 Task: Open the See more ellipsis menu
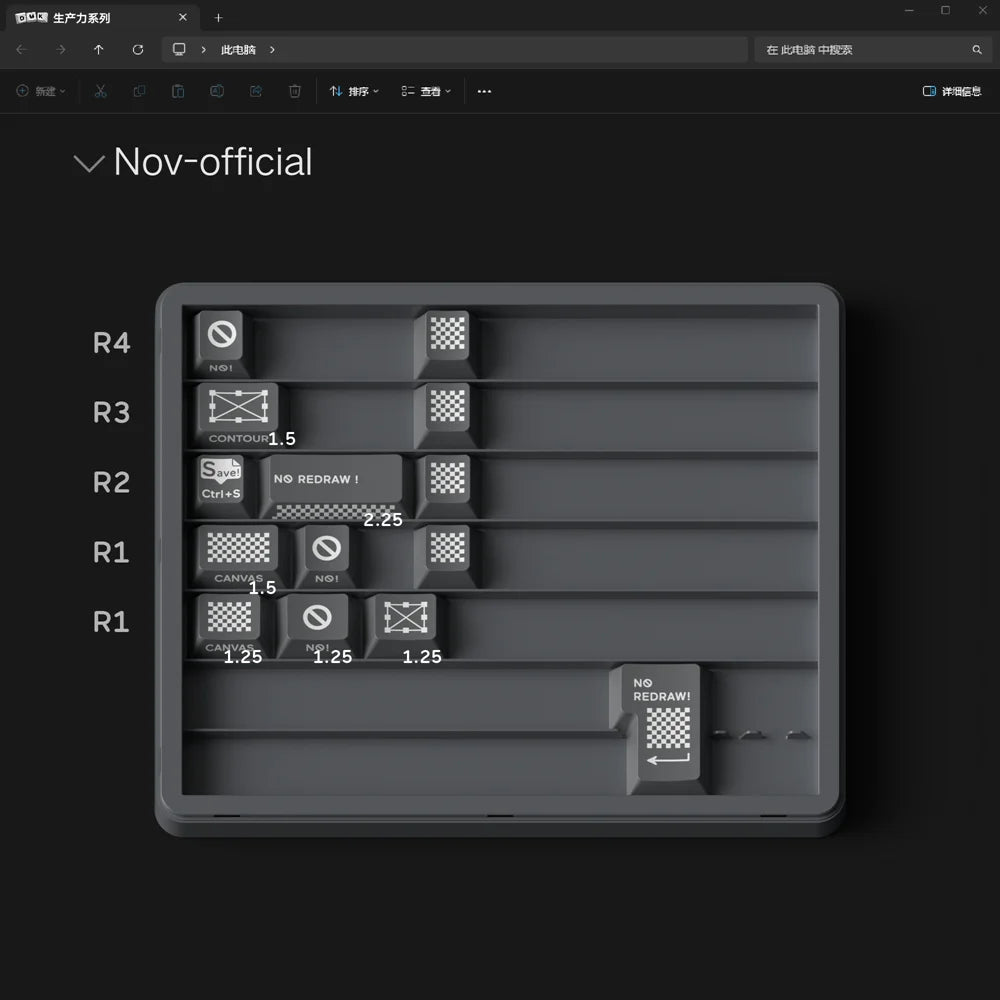coord(484,91)
